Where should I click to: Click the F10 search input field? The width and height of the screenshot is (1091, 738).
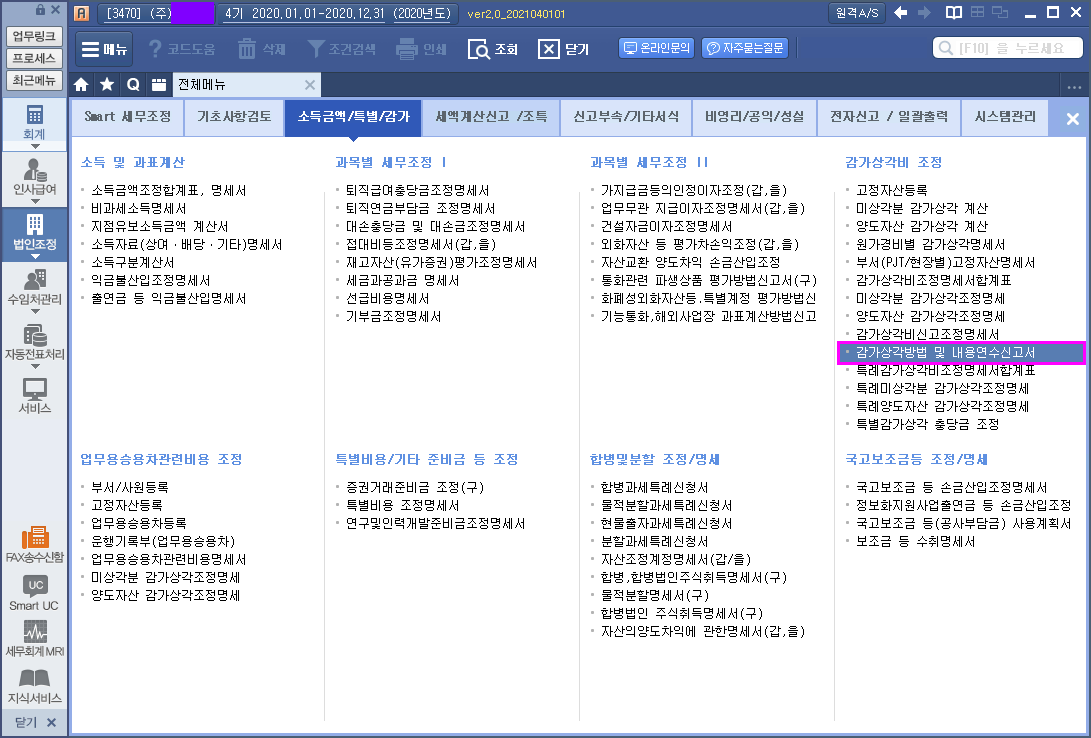coord(1005,49)
